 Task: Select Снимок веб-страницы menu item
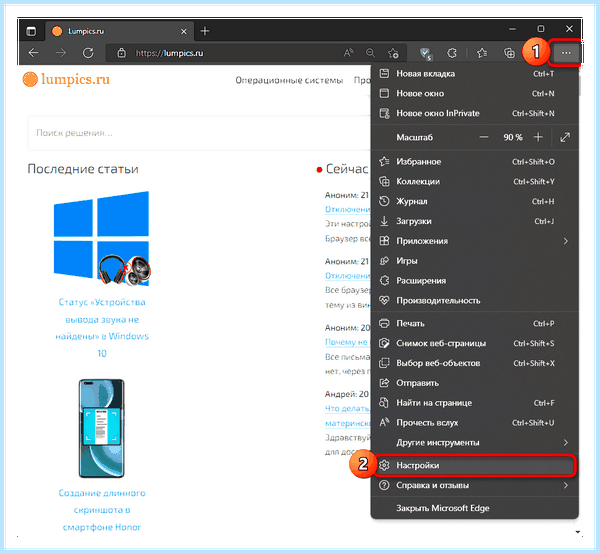click(474, 344)
